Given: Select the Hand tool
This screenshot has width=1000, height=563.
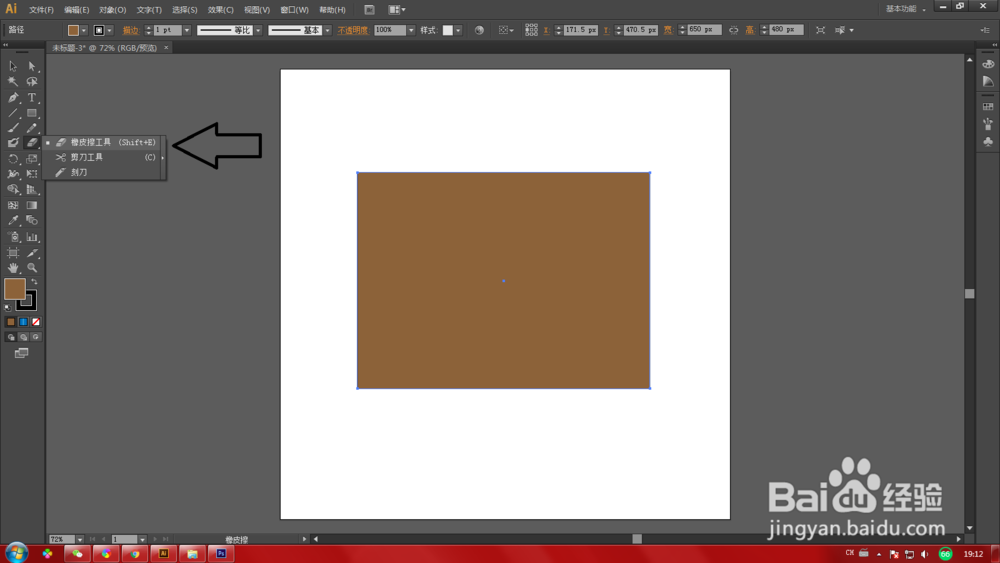Looking at the screenshot, I should (13, 268).
